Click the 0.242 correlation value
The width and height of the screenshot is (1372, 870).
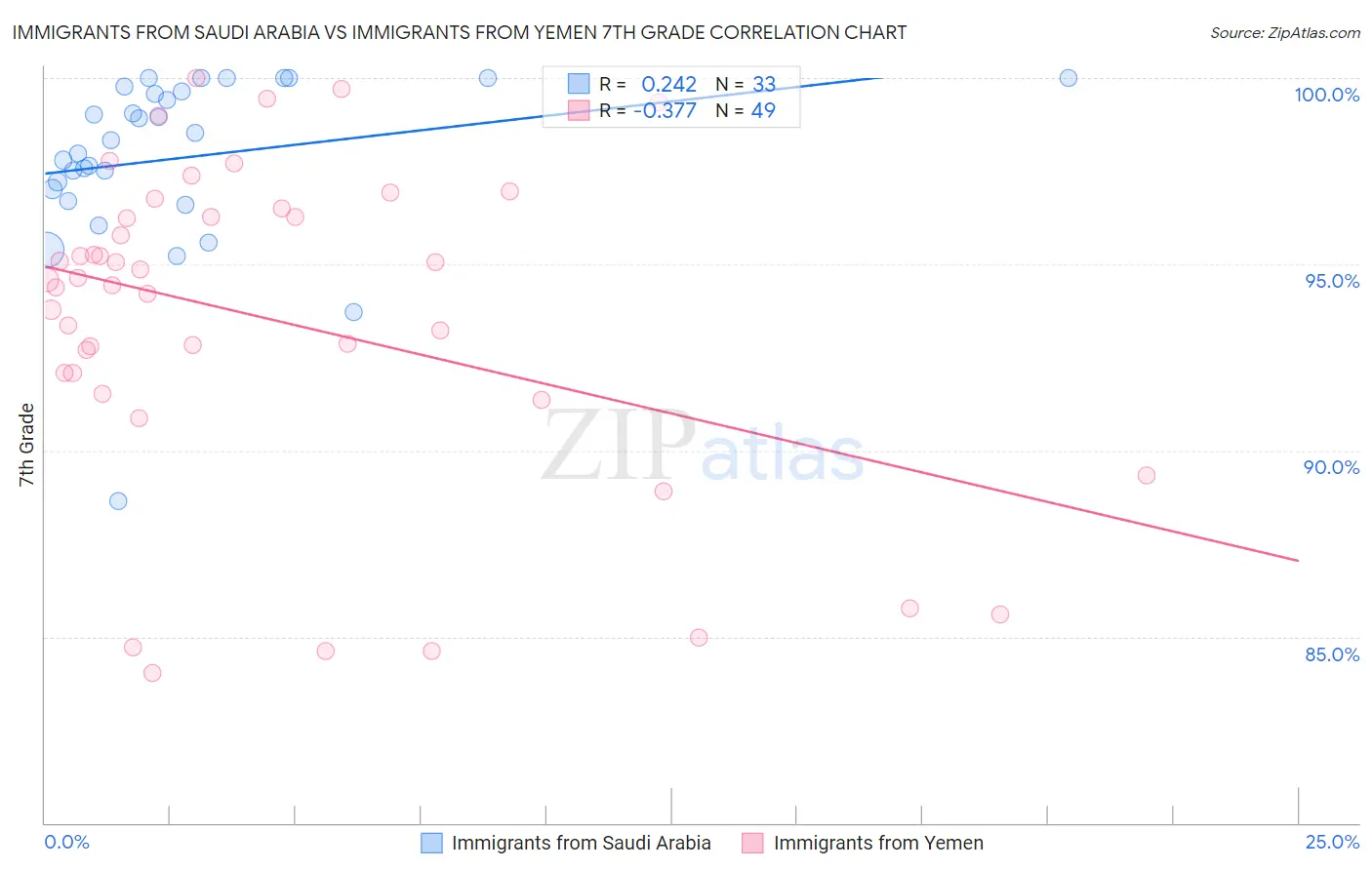pyautogui.click(x=668, y=84)
